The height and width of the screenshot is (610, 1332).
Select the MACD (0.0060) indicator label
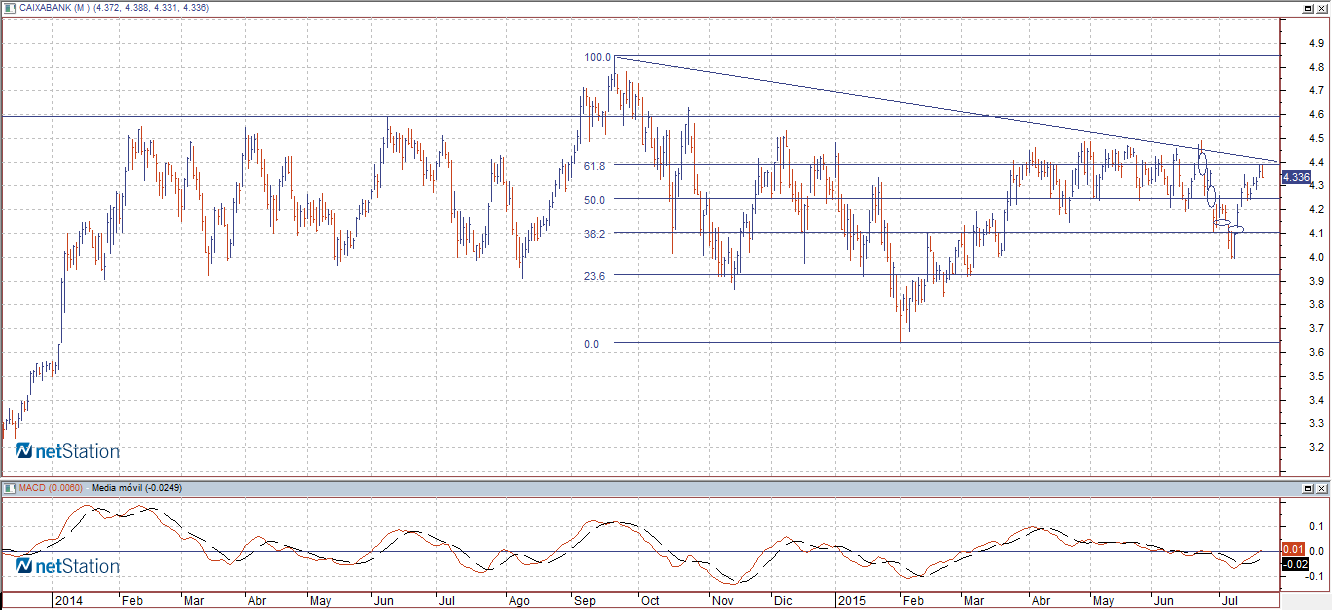(52, 488)
